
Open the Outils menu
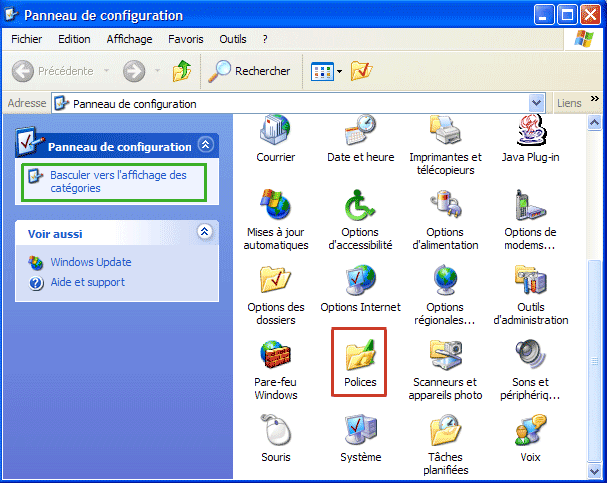click(x=233, y=39)
